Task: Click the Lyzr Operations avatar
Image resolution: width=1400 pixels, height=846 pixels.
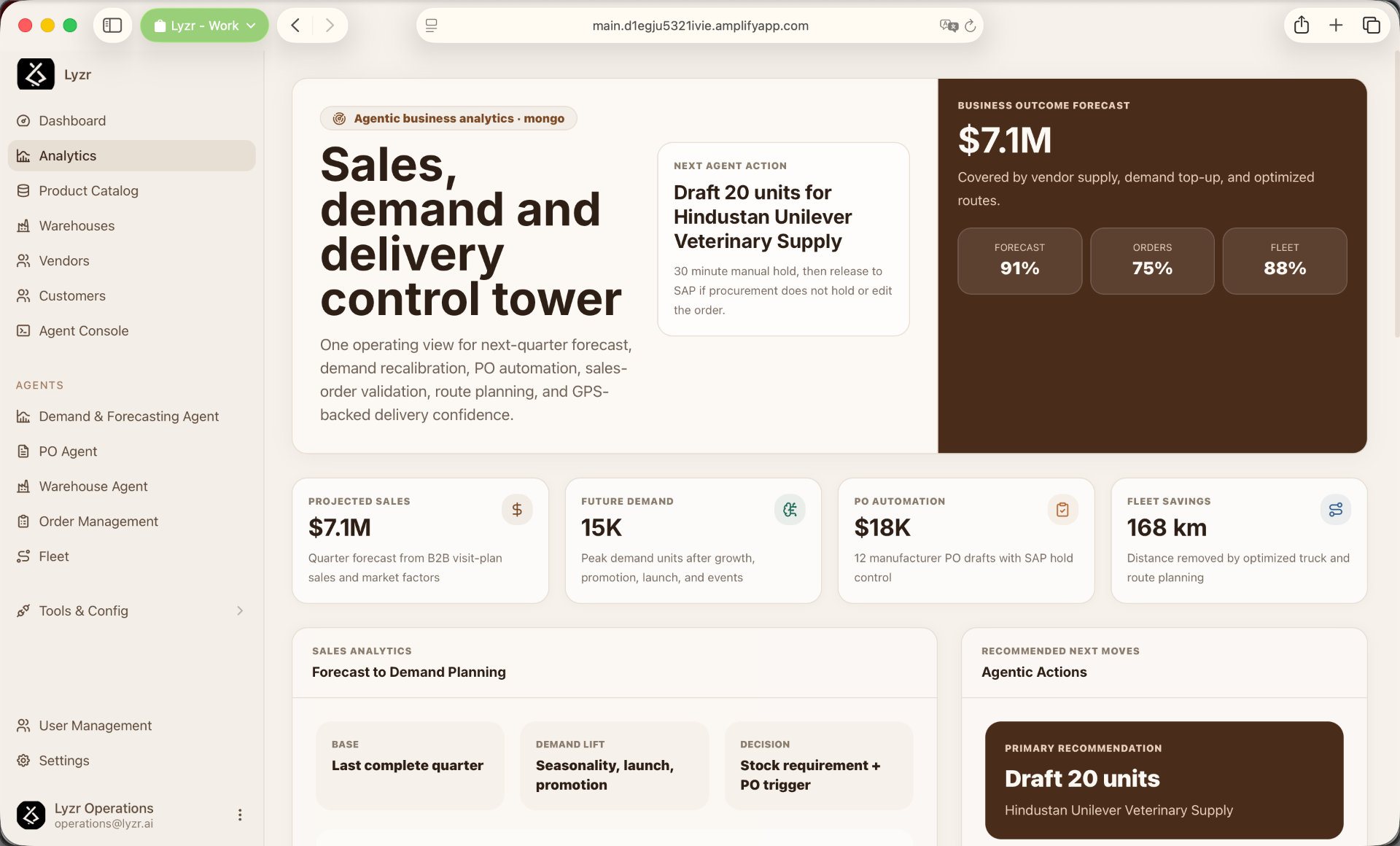Action: [x=31, y=815]
